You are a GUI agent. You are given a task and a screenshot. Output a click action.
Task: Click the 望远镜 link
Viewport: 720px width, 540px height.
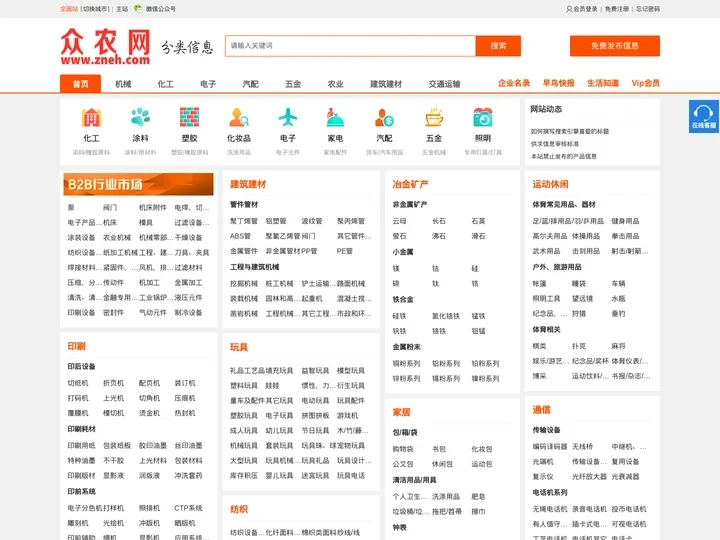(582, 298)
